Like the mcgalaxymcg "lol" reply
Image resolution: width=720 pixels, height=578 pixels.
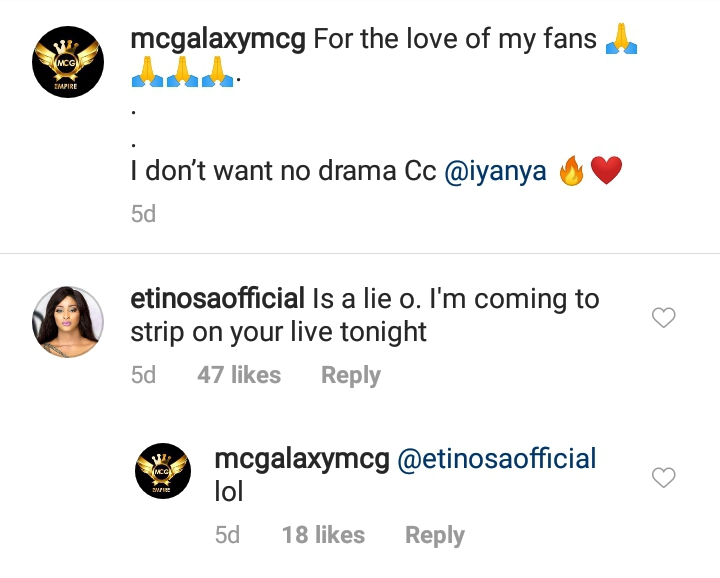663,478
